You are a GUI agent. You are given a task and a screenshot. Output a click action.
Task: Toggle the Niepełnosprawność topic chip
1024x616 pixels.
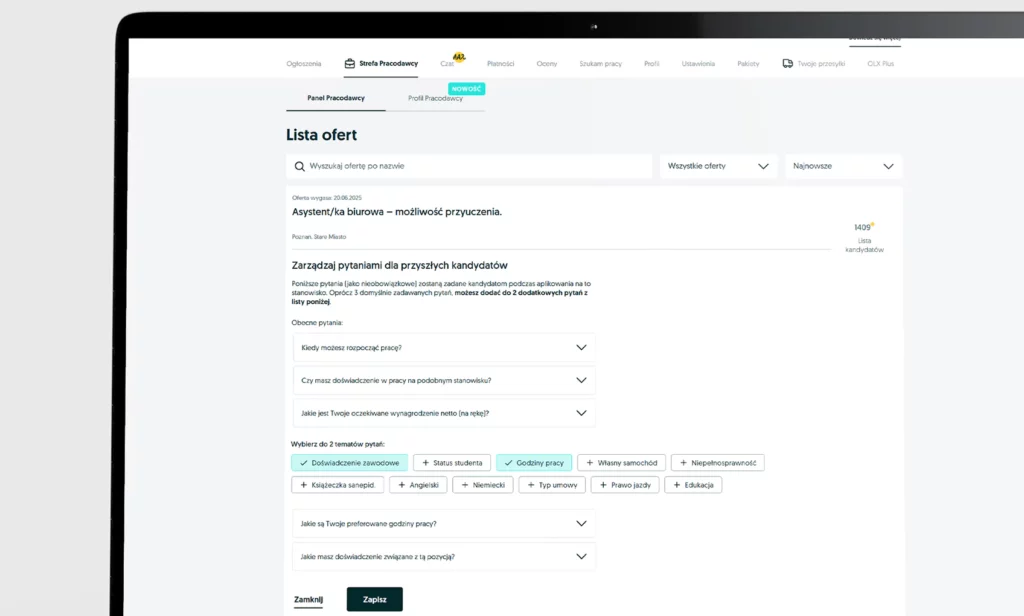[717, 463]
